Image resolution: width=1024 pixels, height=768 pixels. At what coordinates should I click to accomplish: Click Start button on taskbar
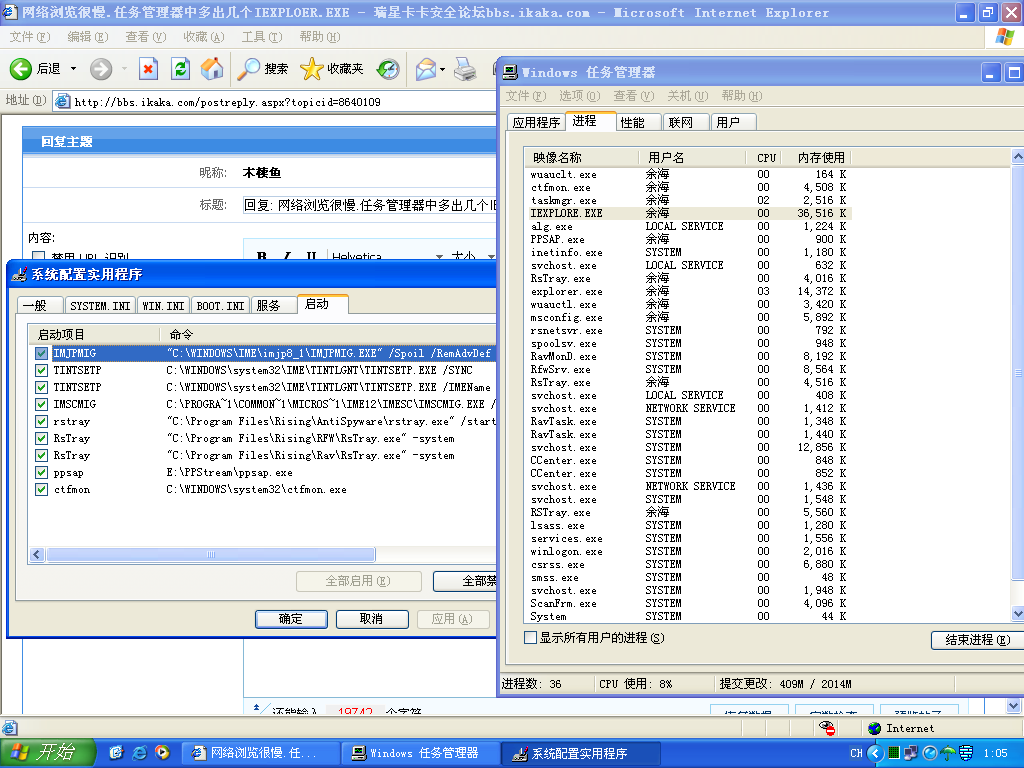point(47,752)
